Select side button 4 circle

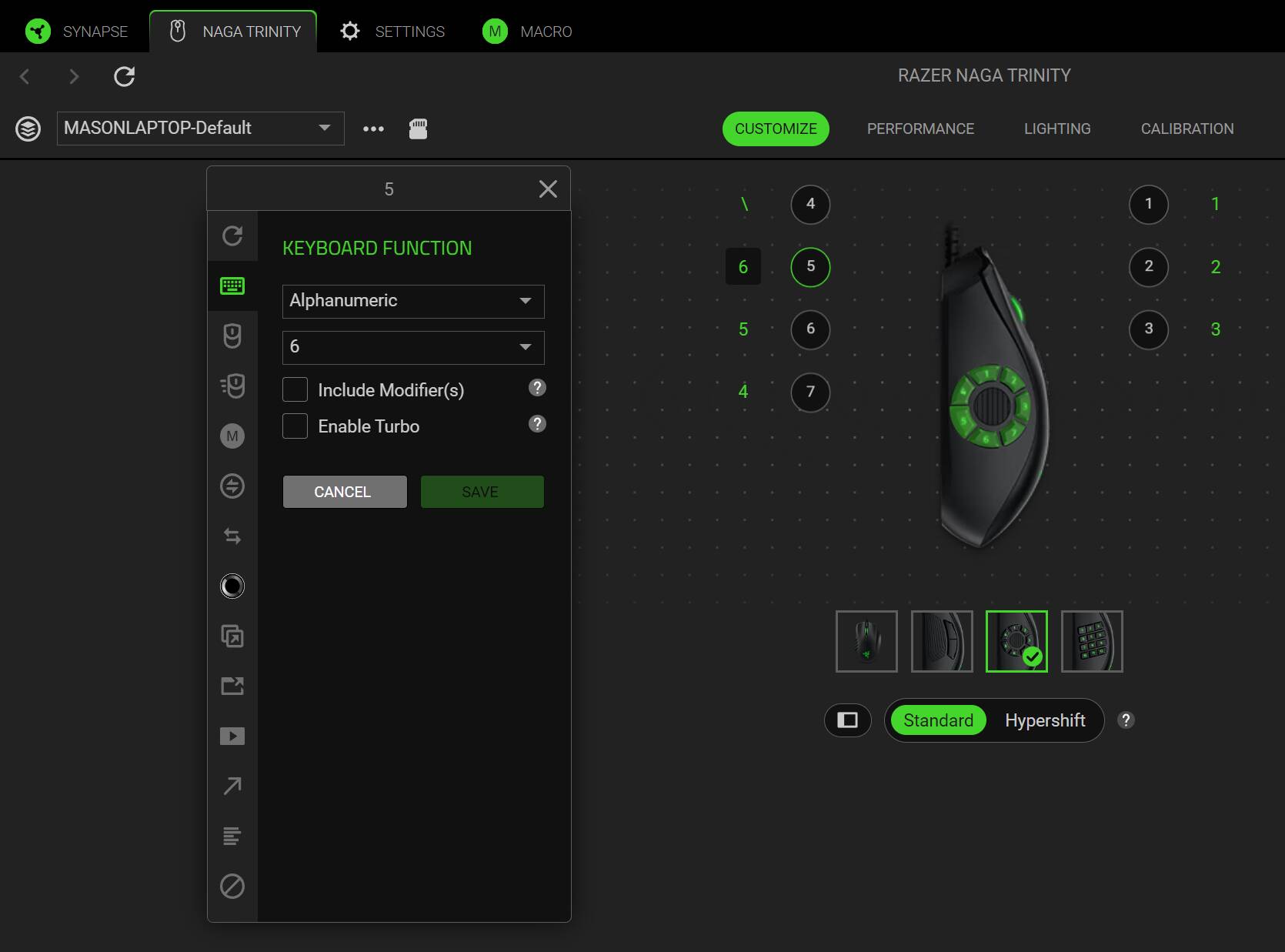point(810,204)
